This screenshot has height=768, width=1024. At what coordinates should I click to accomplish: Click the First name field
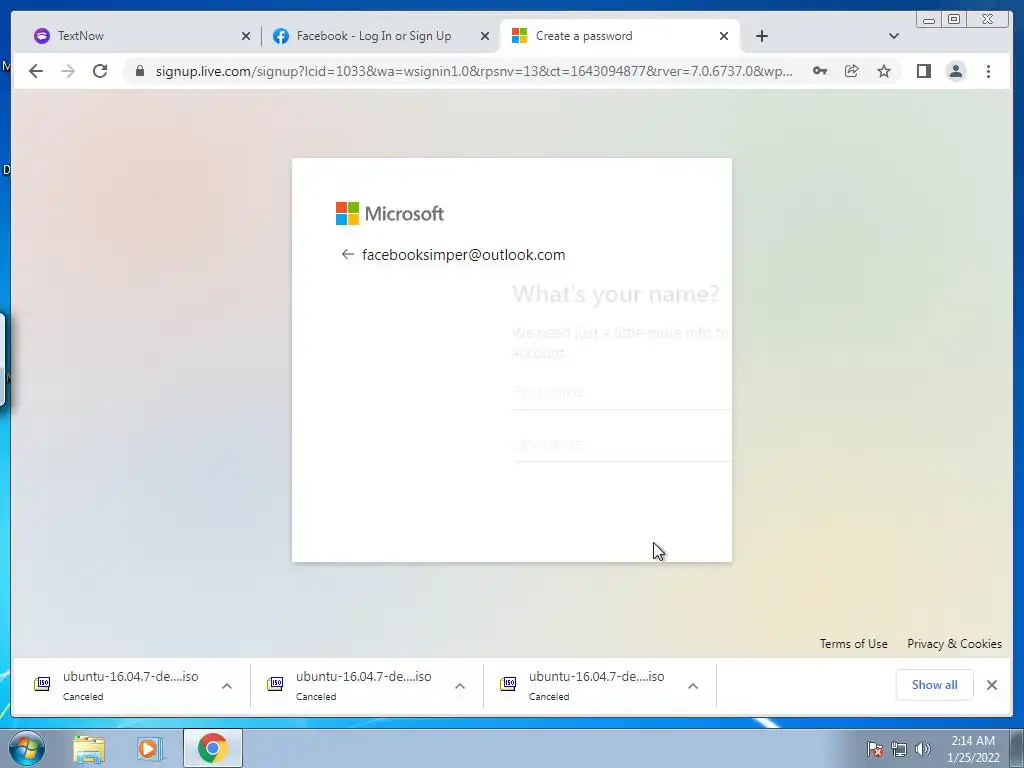[x=622, y=392]
